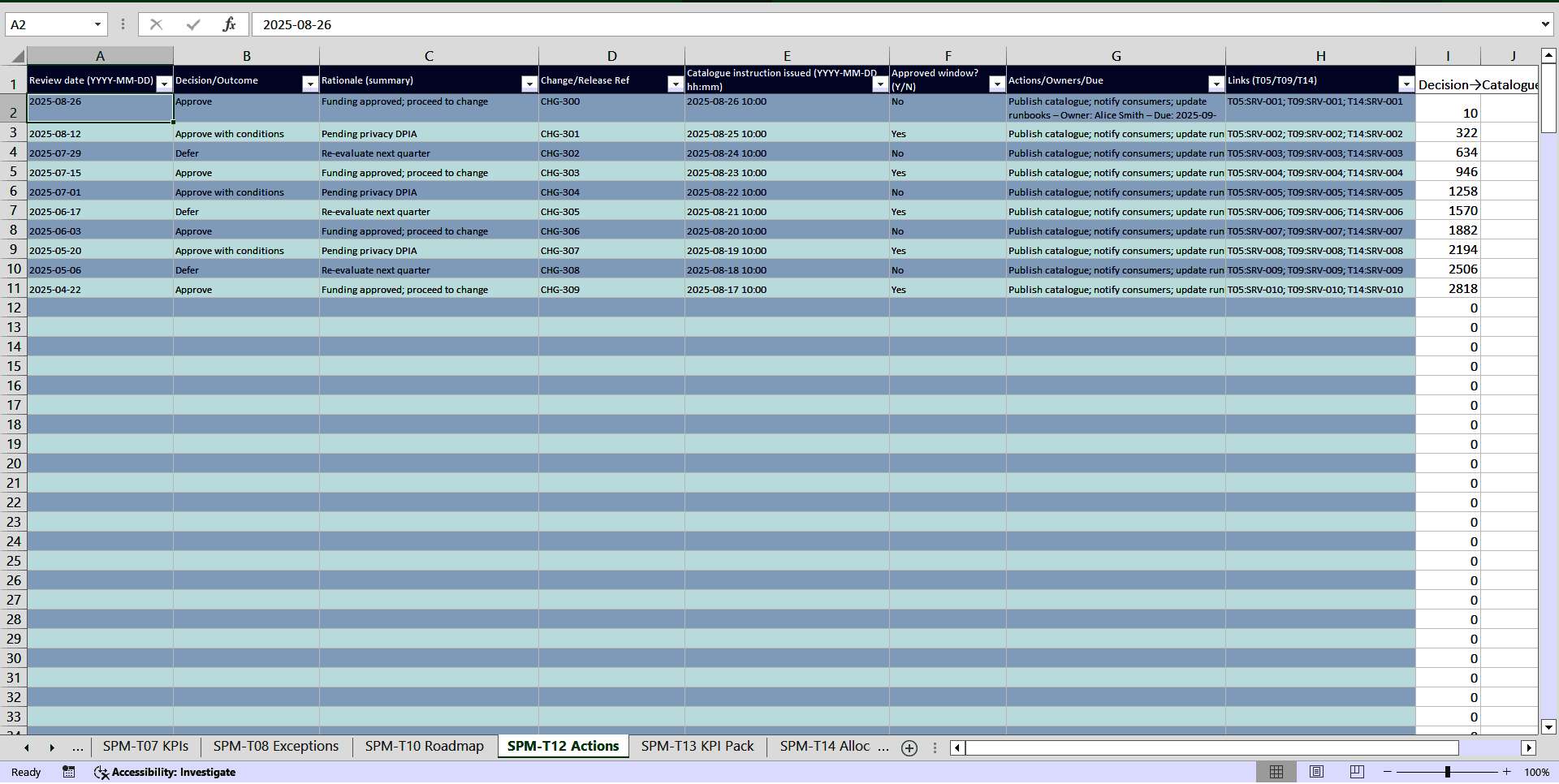
Task: Switch to Normal view icon
Action: coord(1276,772)
